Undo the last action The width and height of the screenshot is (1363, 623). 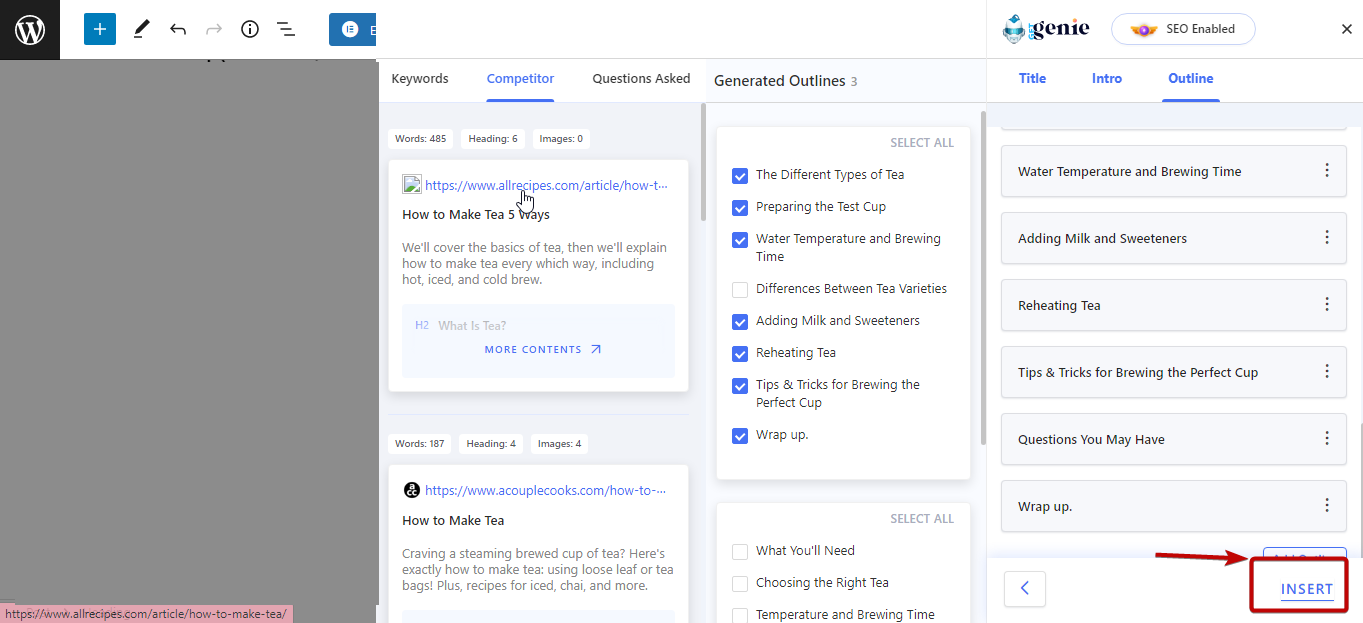178,29
